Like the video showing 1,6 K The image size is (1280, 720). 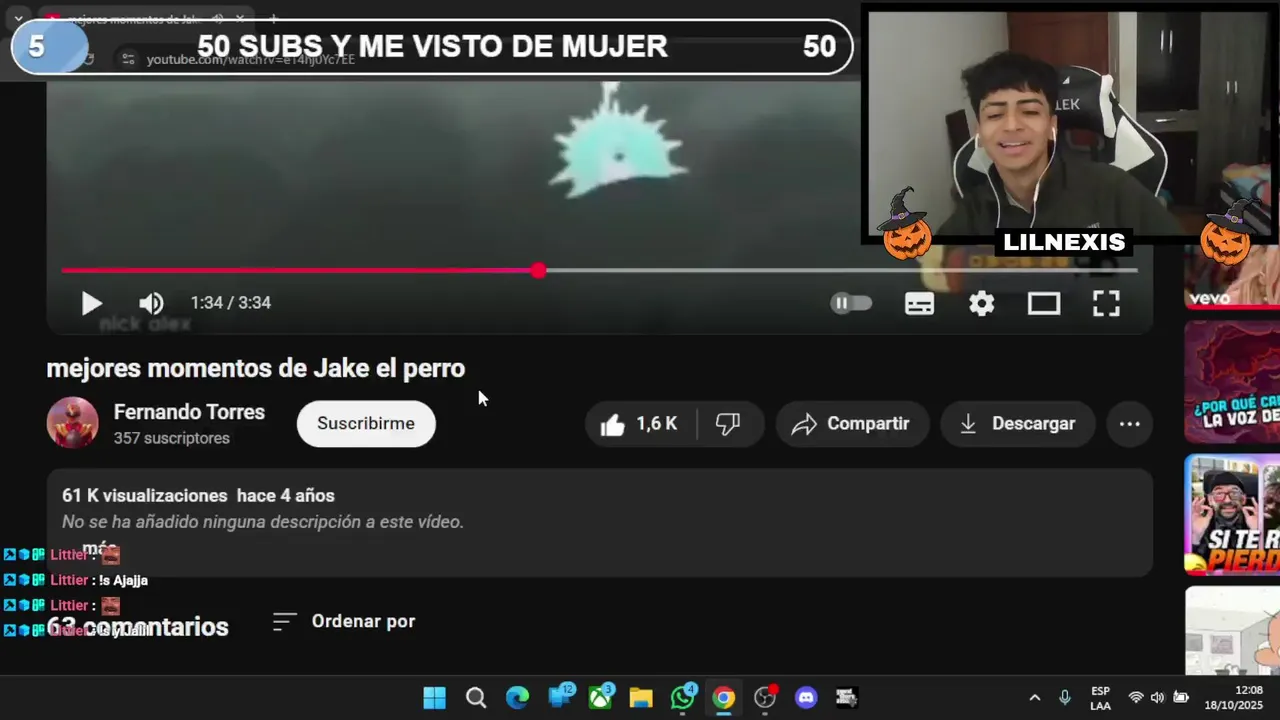(638, 424)
